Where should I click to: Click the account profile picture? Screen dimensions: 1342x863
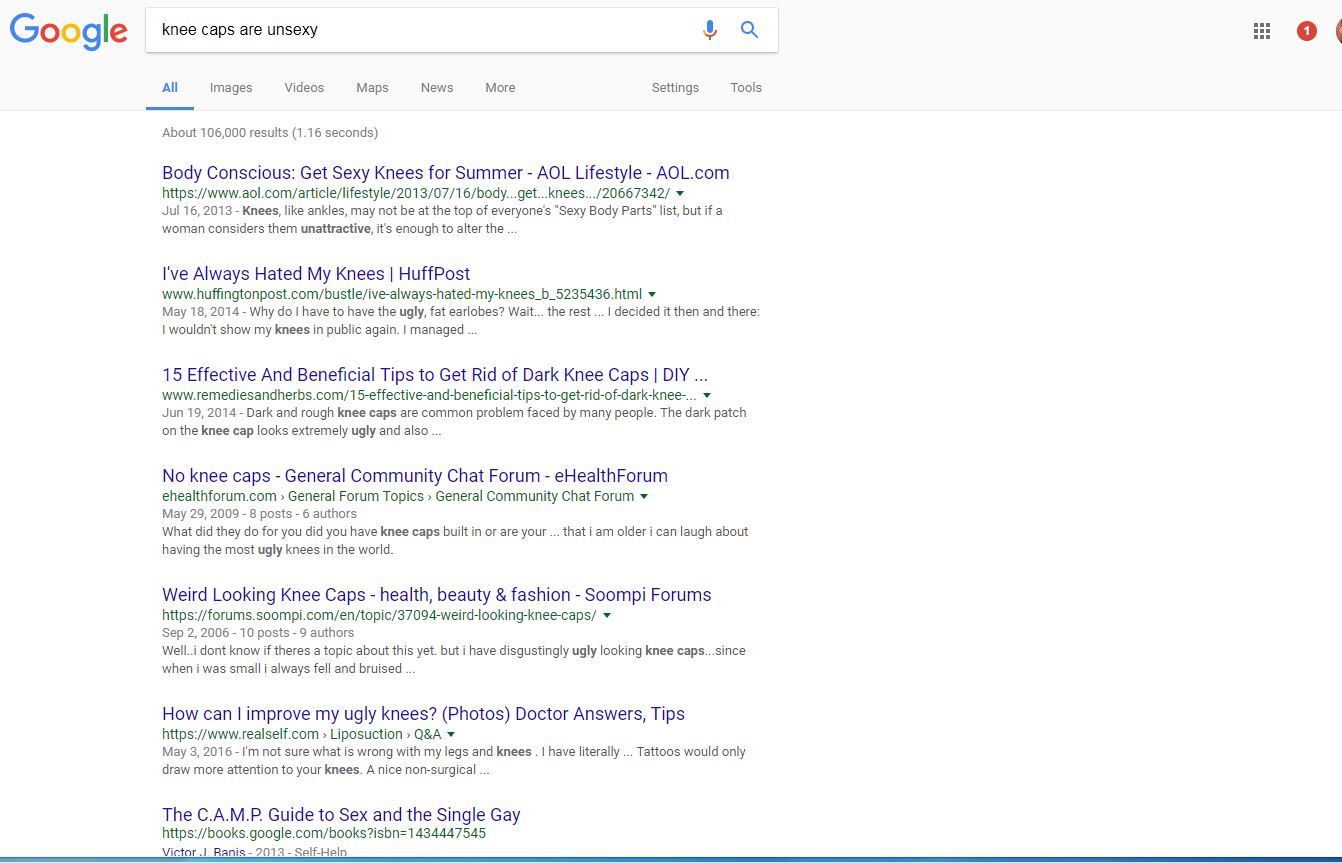coord(1337,31)
